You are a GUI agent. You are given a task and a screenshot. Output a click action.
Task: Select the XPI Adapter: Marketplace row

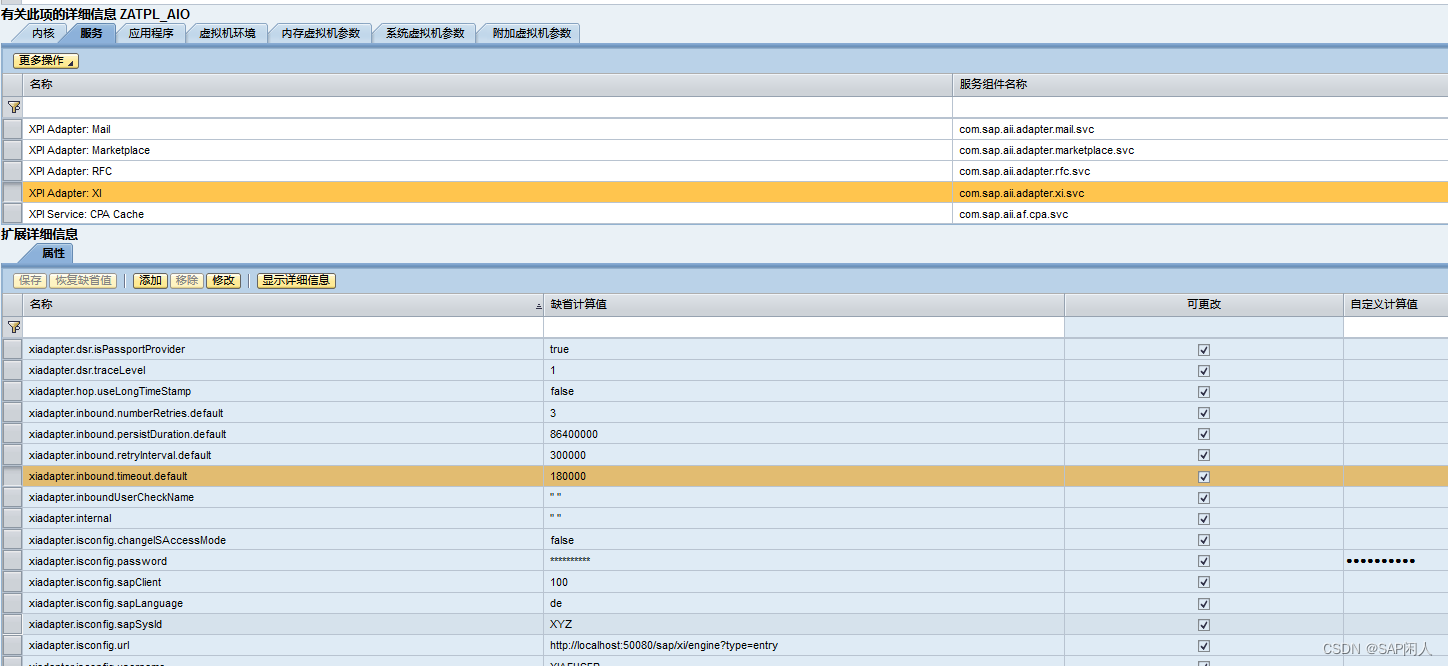click(724, 150)
